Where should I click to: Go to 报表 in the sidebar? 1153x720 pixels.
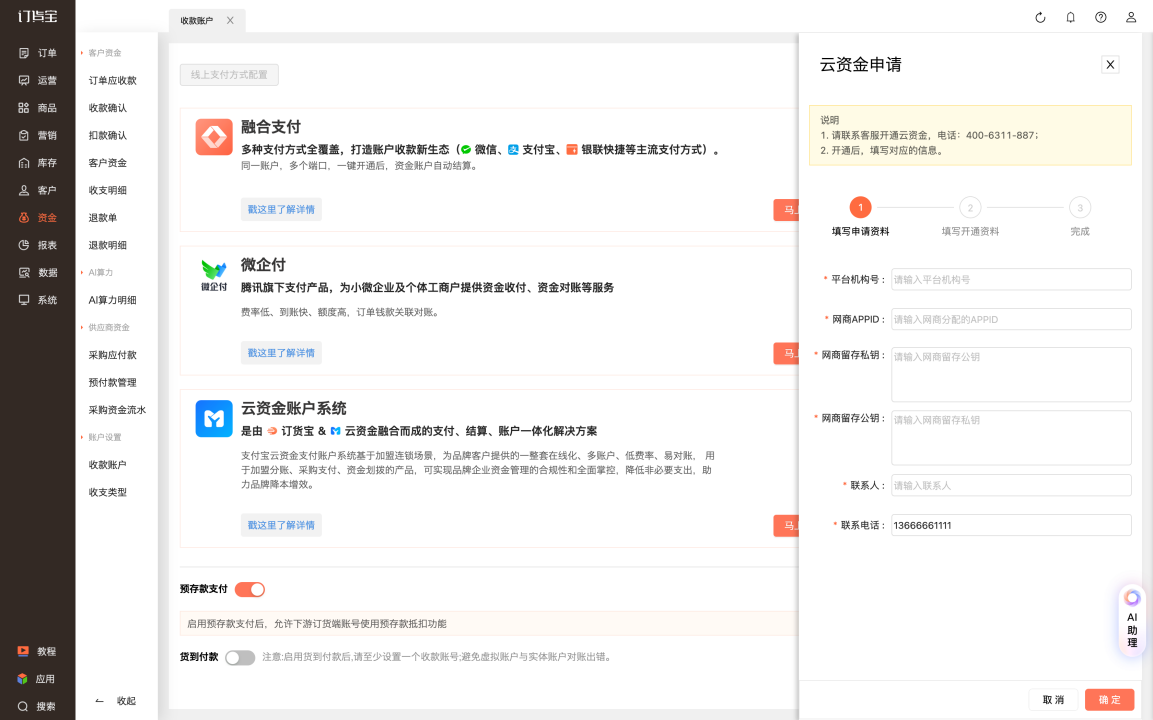[x=38, y=245]
